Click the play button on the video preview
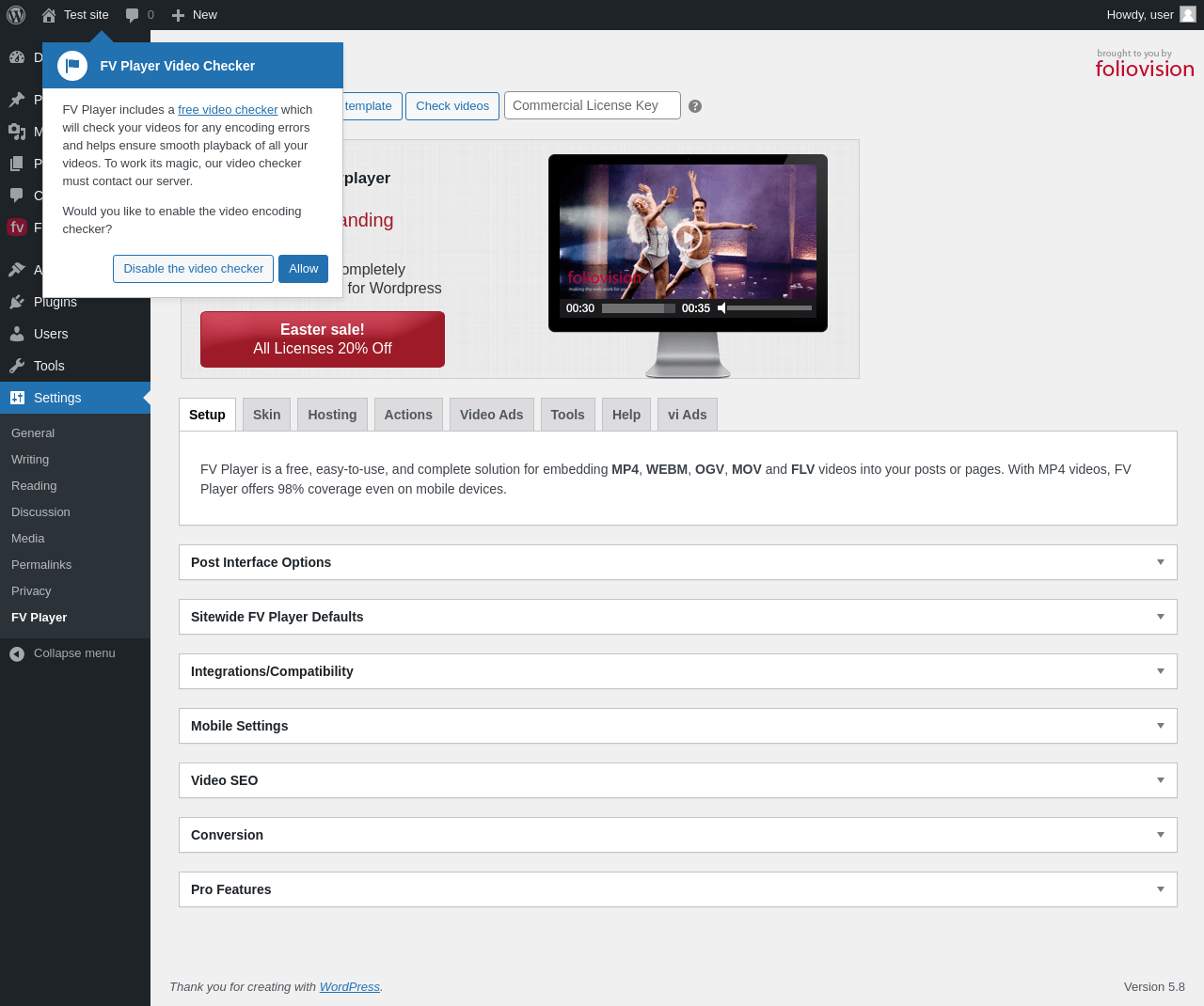Viewport: 1204px width, 1006px height. click(688, 237)
